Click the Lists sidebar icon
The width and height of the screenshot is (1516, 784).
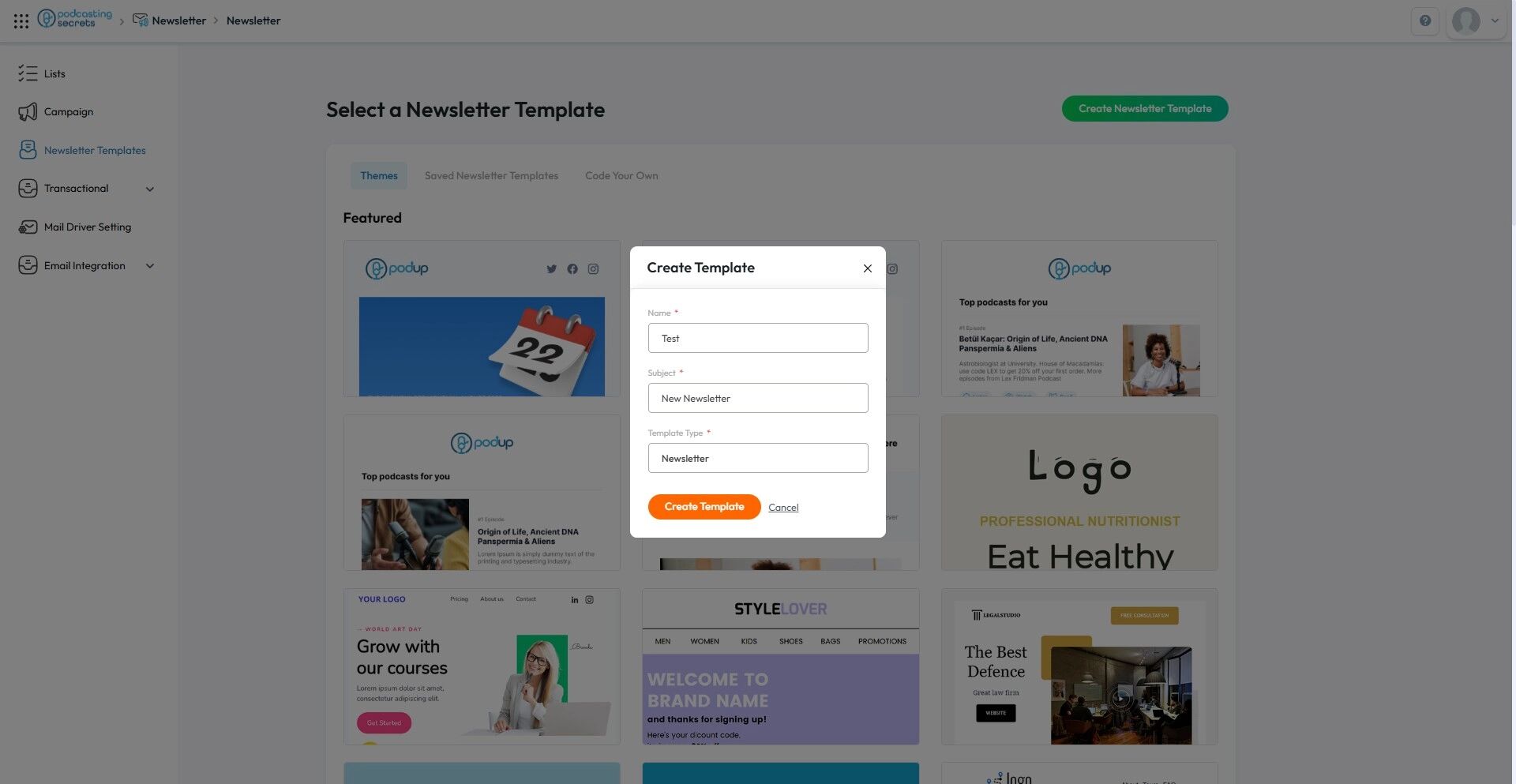(x=28, y=73)
